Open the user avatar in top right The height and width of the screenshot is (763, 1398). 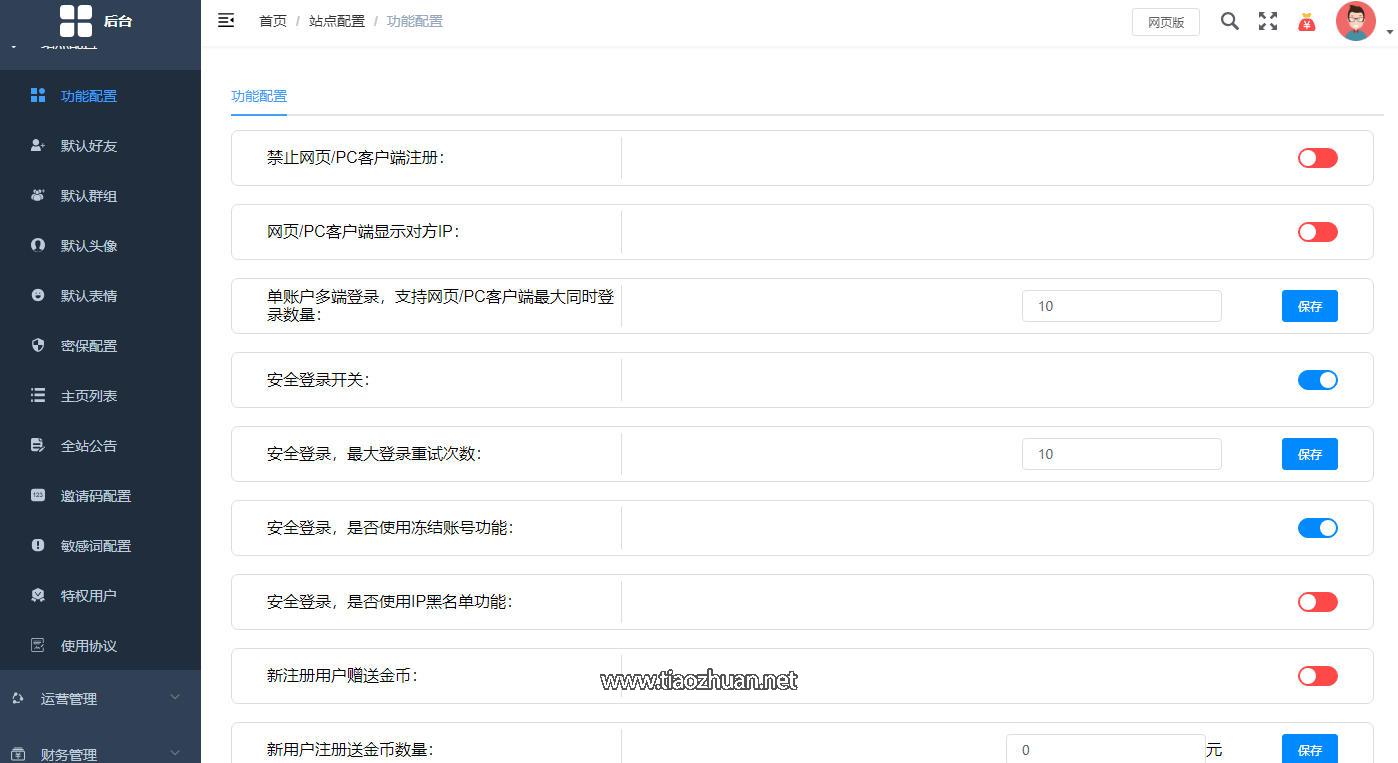point(1355,20)
